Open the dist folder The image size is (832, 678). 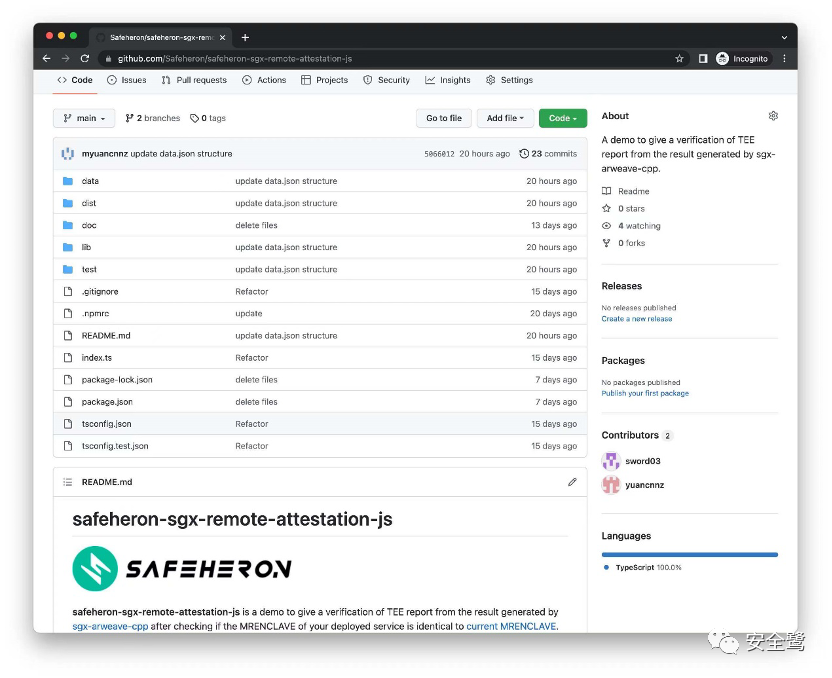tap(89, 203)
